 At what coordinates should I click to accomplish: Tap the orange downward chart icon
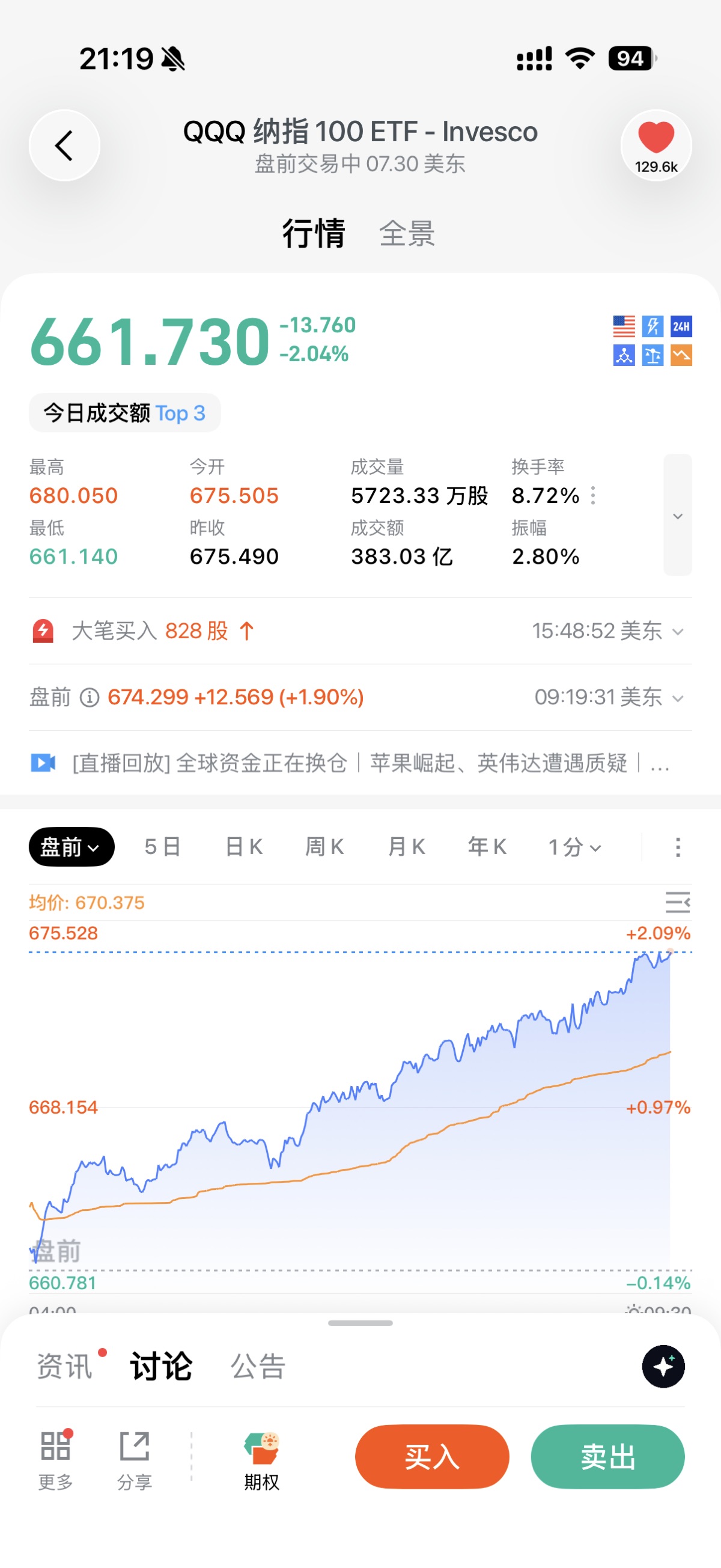(x=681, y=355)
